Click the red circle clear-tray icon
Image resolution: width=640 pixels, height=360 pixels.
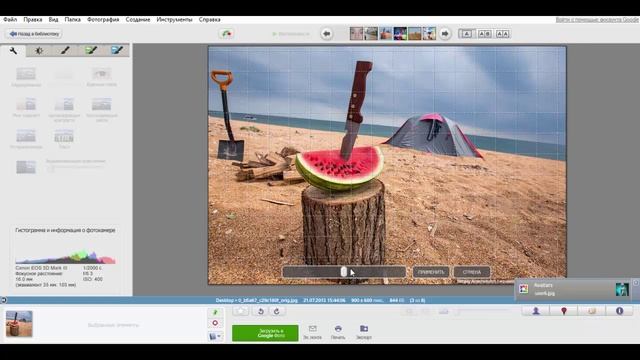(215, 323)
